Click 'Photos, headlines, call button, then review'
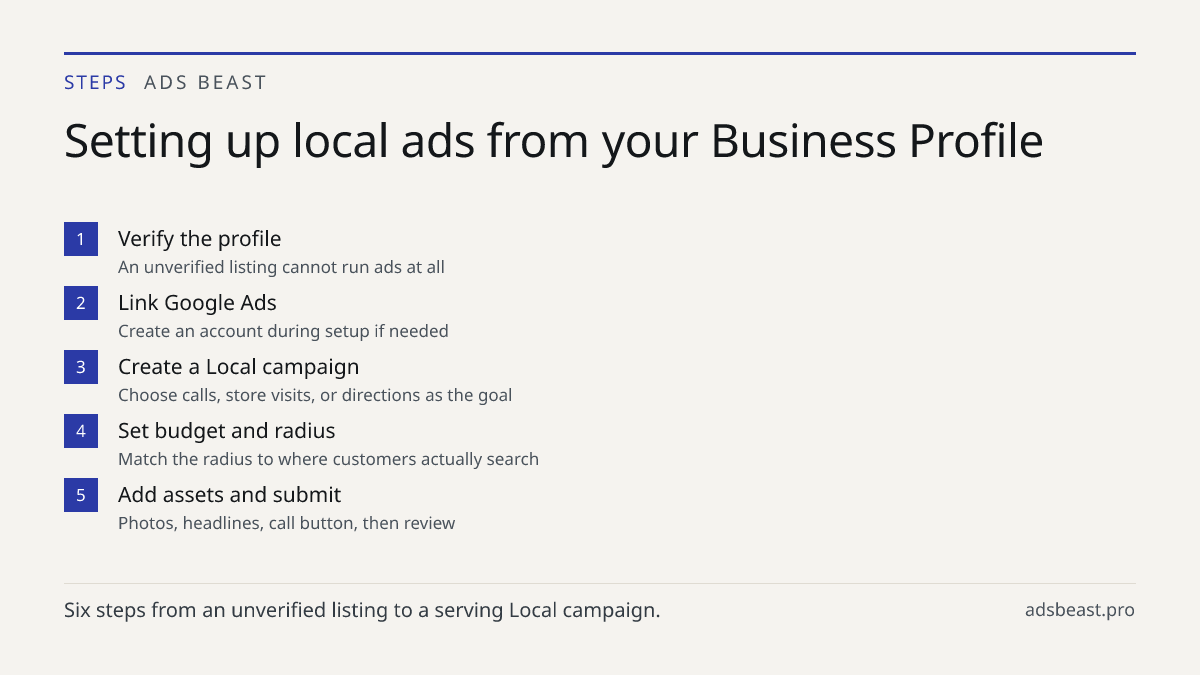 click(x=286, y=523)
